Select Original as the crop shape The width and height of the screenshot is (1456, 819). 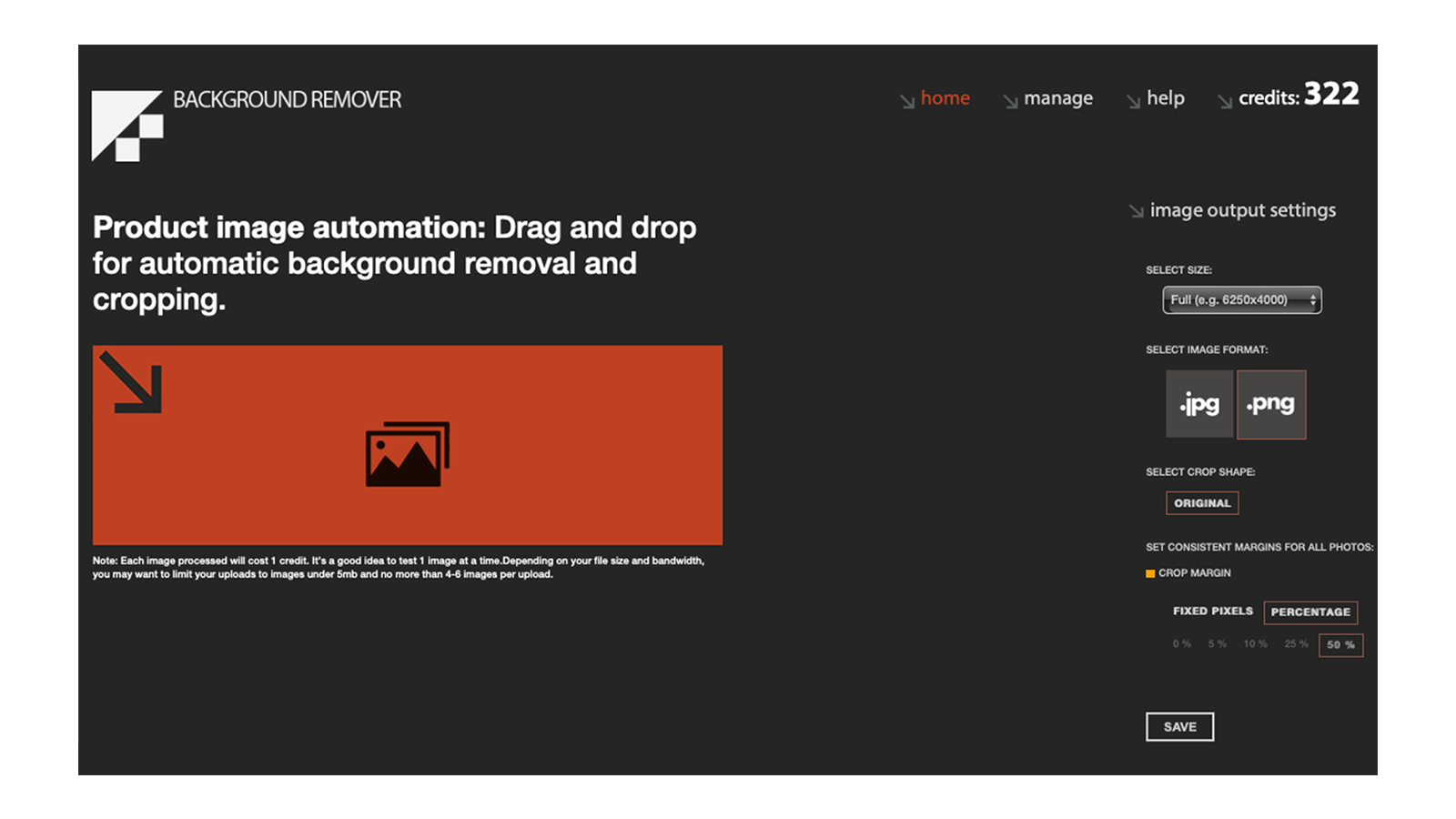1202,502
